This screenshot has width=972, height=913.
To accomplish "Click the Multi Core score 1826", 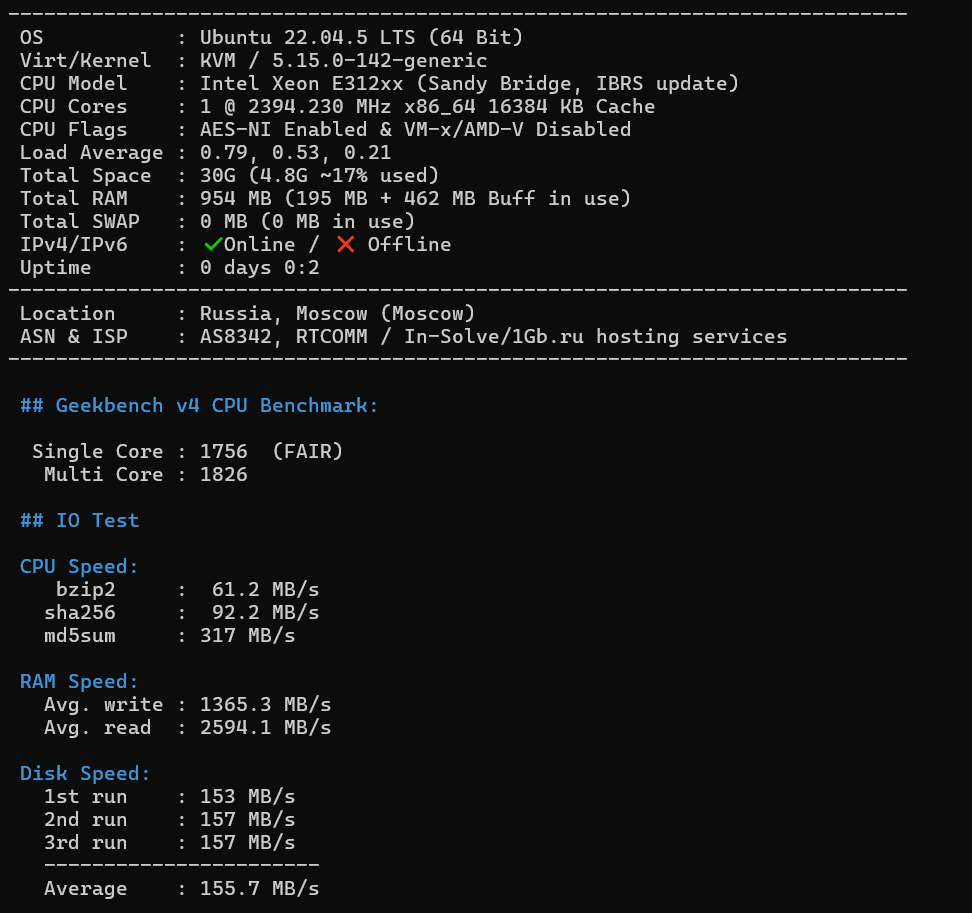I will tap(224, 474).
